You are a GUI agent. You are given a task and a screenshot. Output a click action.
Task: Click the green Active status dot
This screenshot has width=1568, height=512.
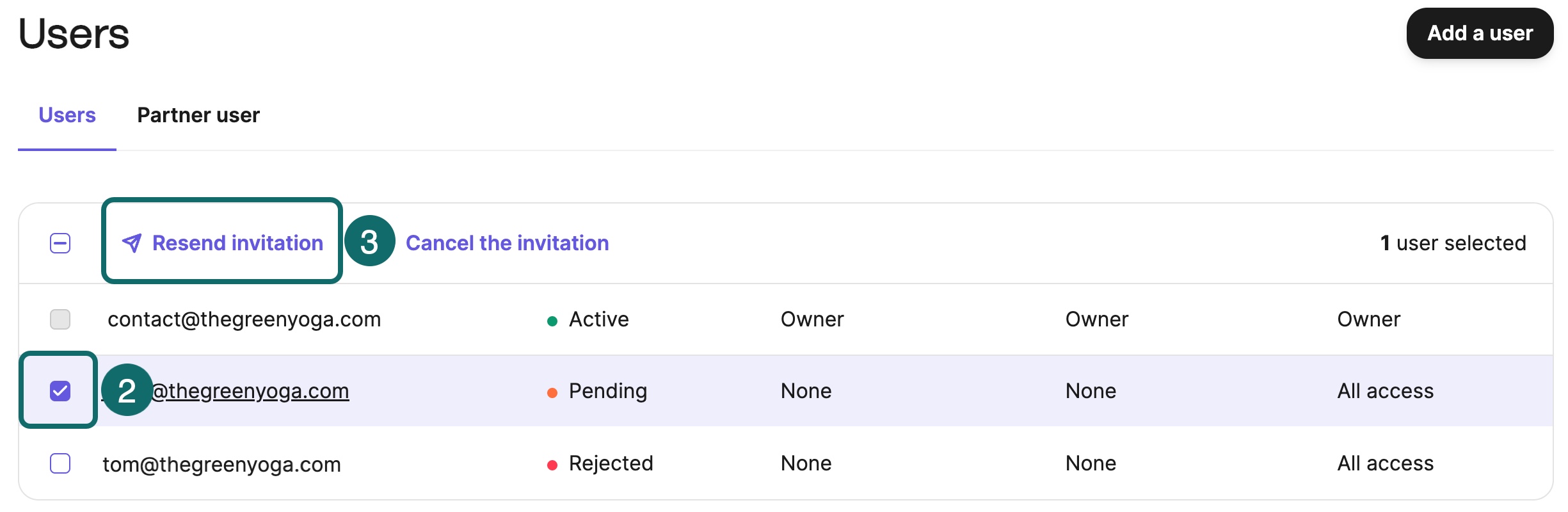click(x=552, y=321)
